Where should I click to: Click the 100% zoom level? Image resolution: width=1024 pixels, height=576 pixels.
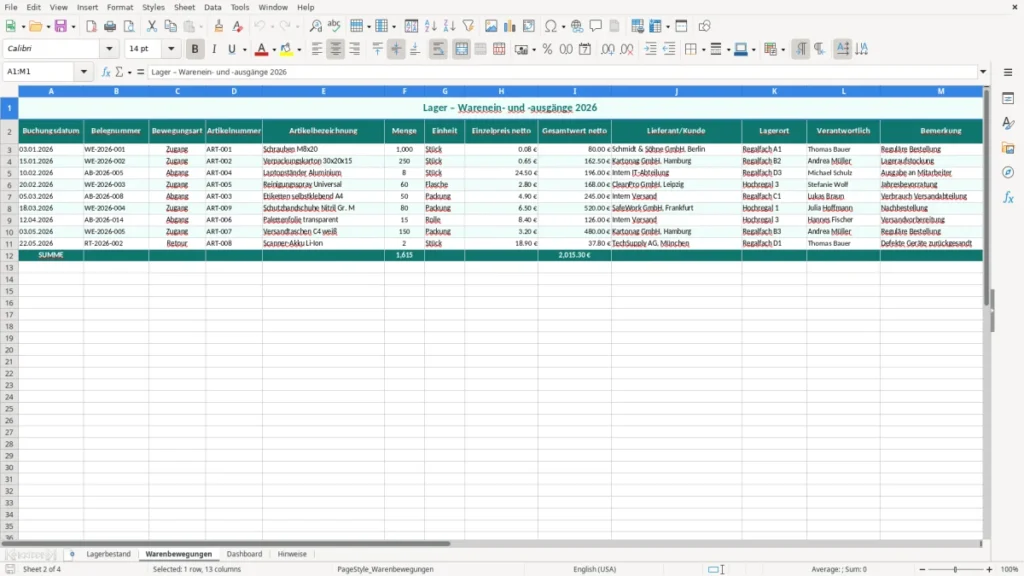1010,569
